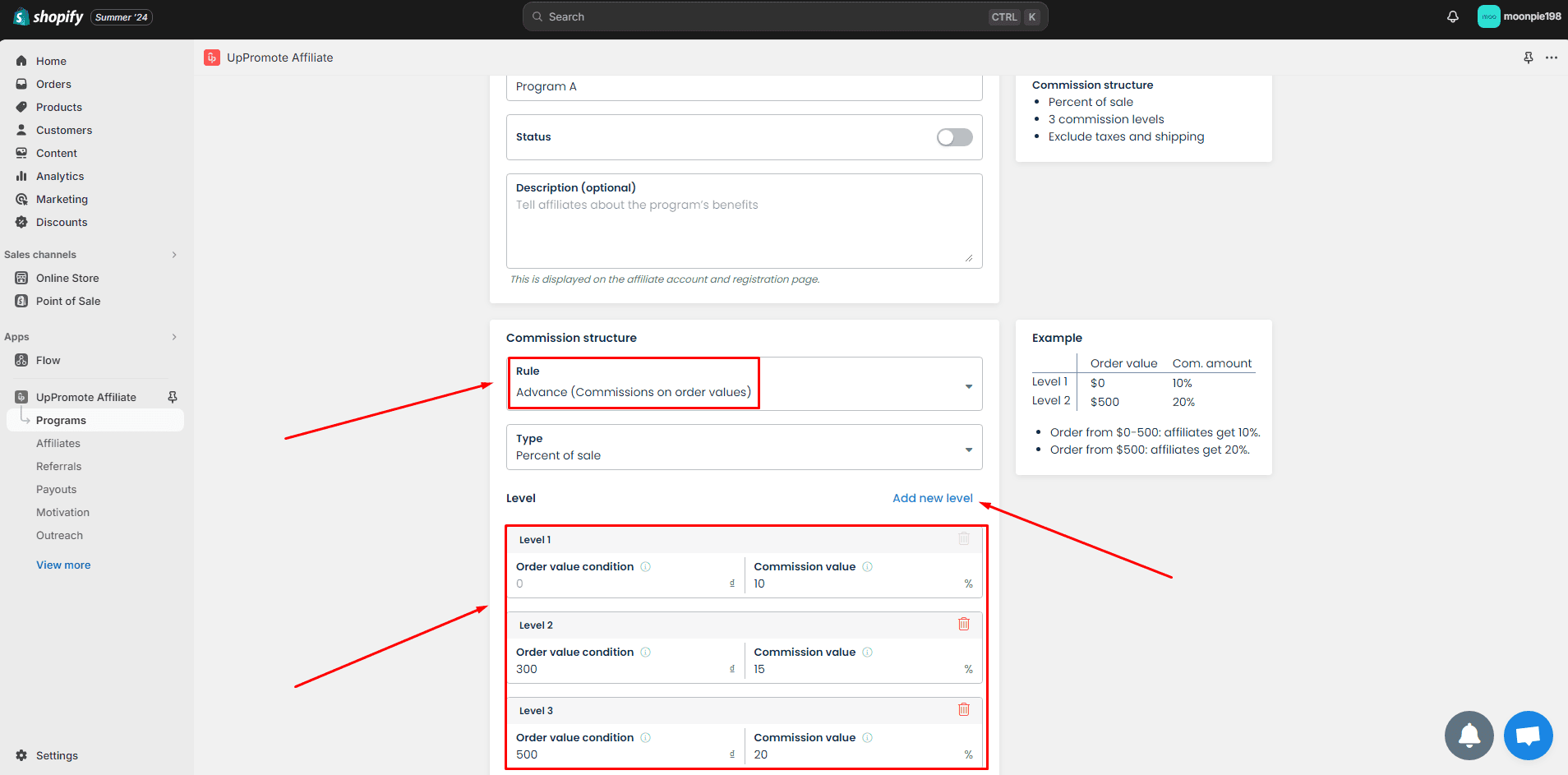Screen dimensions: 1568x775
Task: Click the Orders sidebar icon
Action: pyautogui.click(x=21, y=84)
